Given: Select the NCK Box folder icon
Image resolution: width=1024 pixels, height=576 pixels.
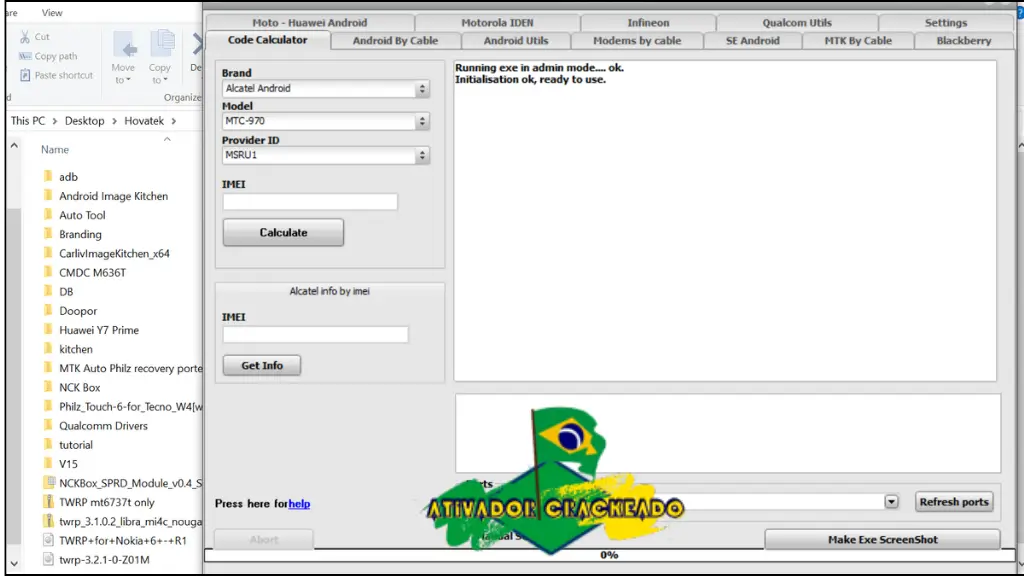Looking at the screenshot, I should coord(48,387).
